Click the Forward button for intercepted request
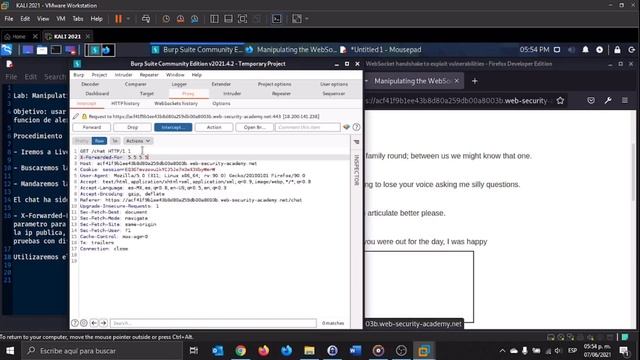Image resolution: width=640 pixels, height=360 pixels. click(92, 127)
